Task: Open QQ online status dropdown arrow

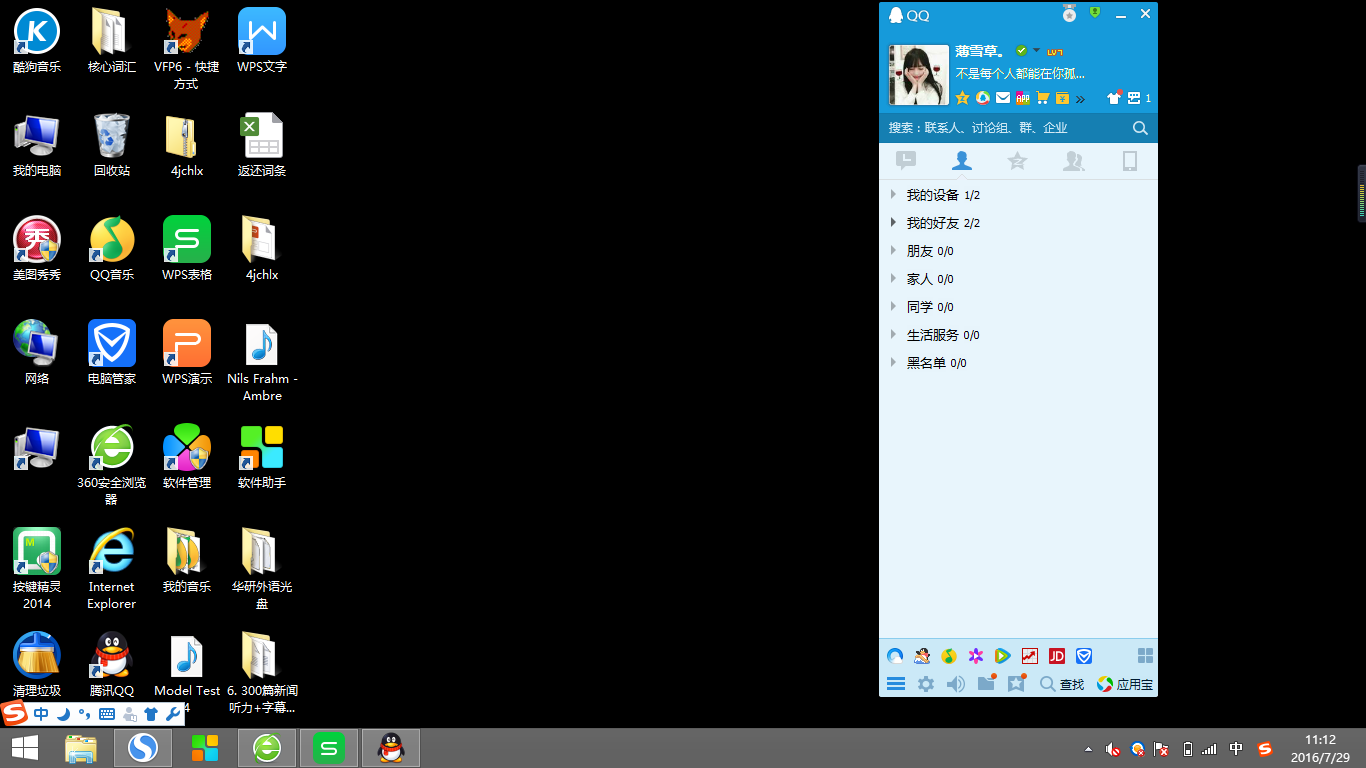Action: tap(1036, 50)
